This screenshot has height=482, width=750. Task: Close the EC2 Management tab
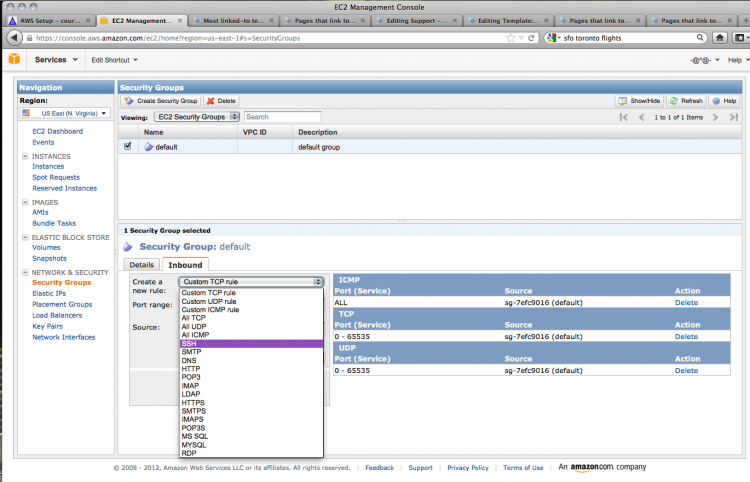(x=180, y=21)
